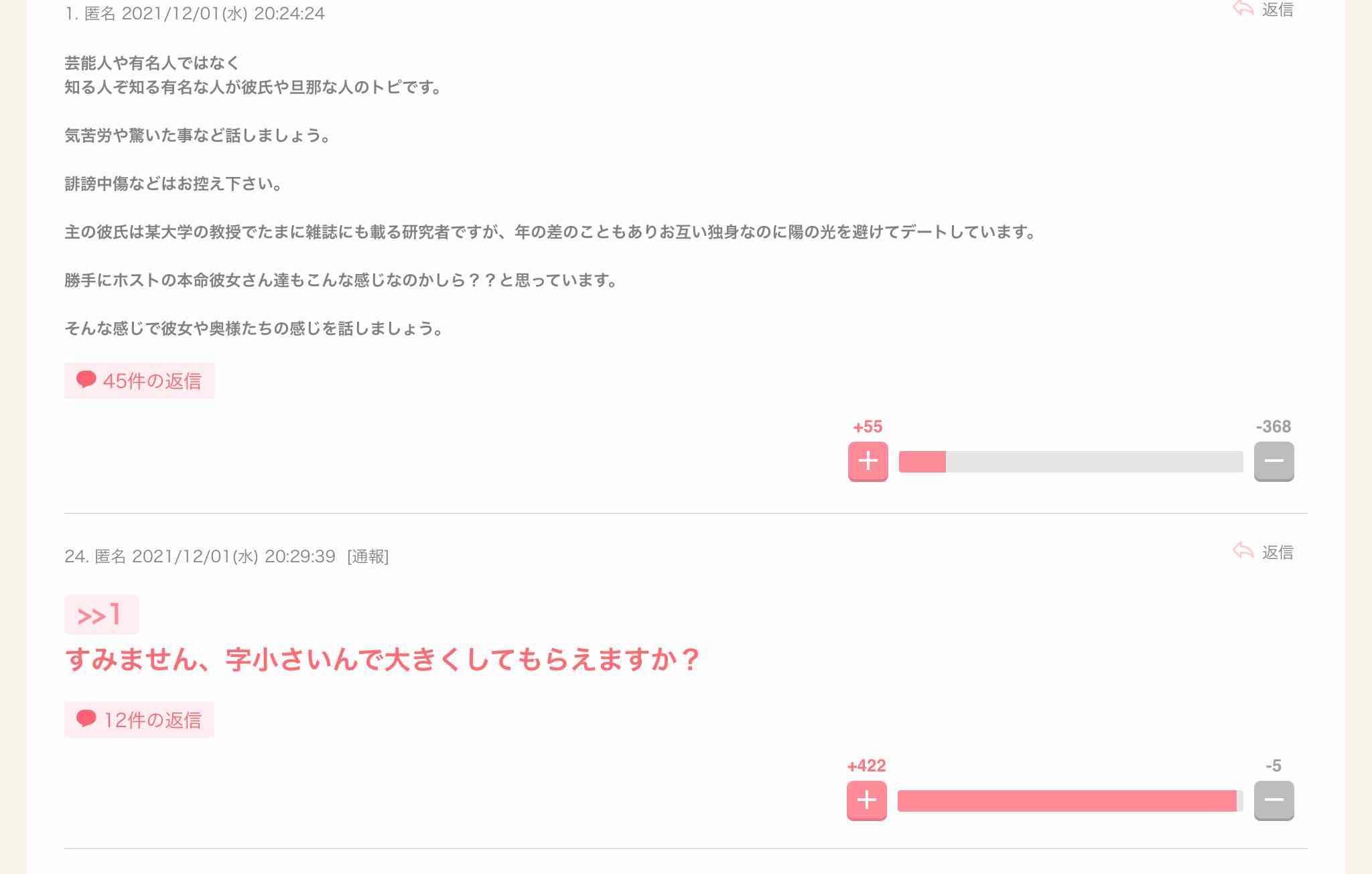Click 返信 text on comment 24
This screenshot has width=1372, height=874.
tap(1278, 552)
